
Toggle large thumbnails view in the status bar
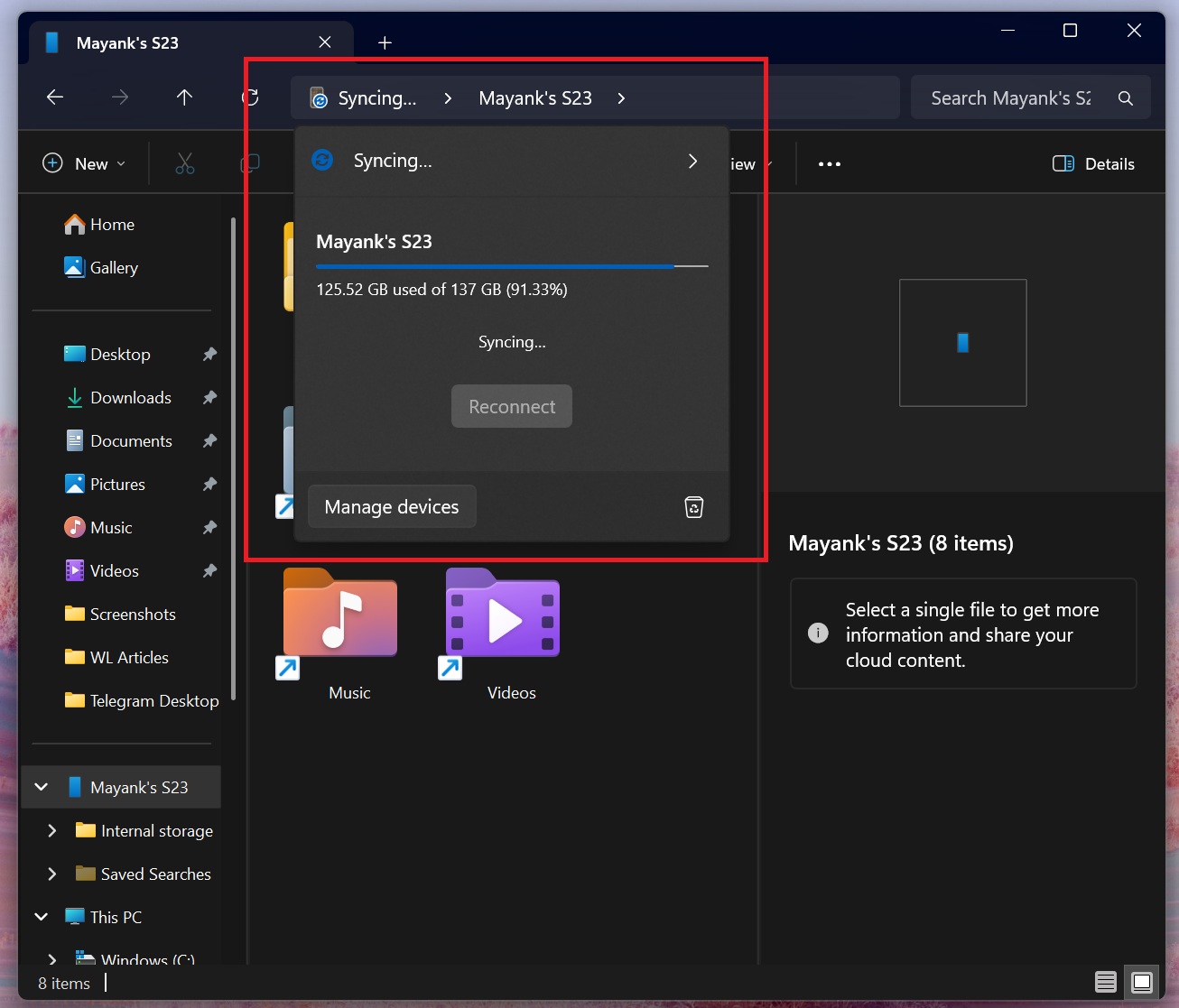point(1141,982)
